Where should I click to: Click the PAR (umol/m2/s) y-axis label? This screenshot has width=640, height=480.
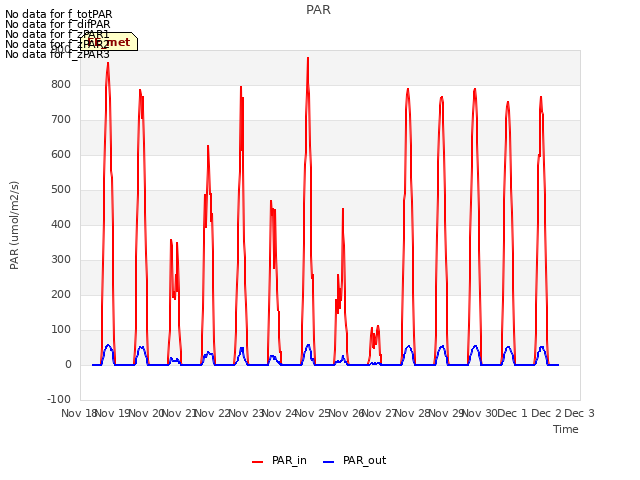[x=14, y=225]
